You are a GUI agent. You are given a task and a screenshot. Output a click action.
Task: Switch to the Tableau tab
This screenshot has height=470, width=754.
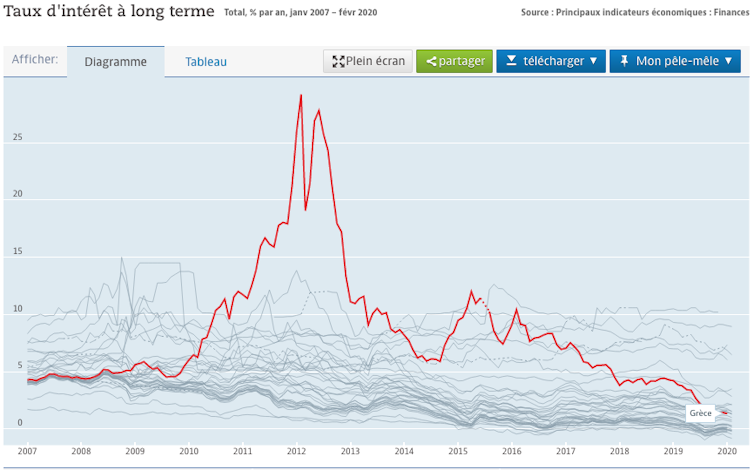tap(206, 62)
